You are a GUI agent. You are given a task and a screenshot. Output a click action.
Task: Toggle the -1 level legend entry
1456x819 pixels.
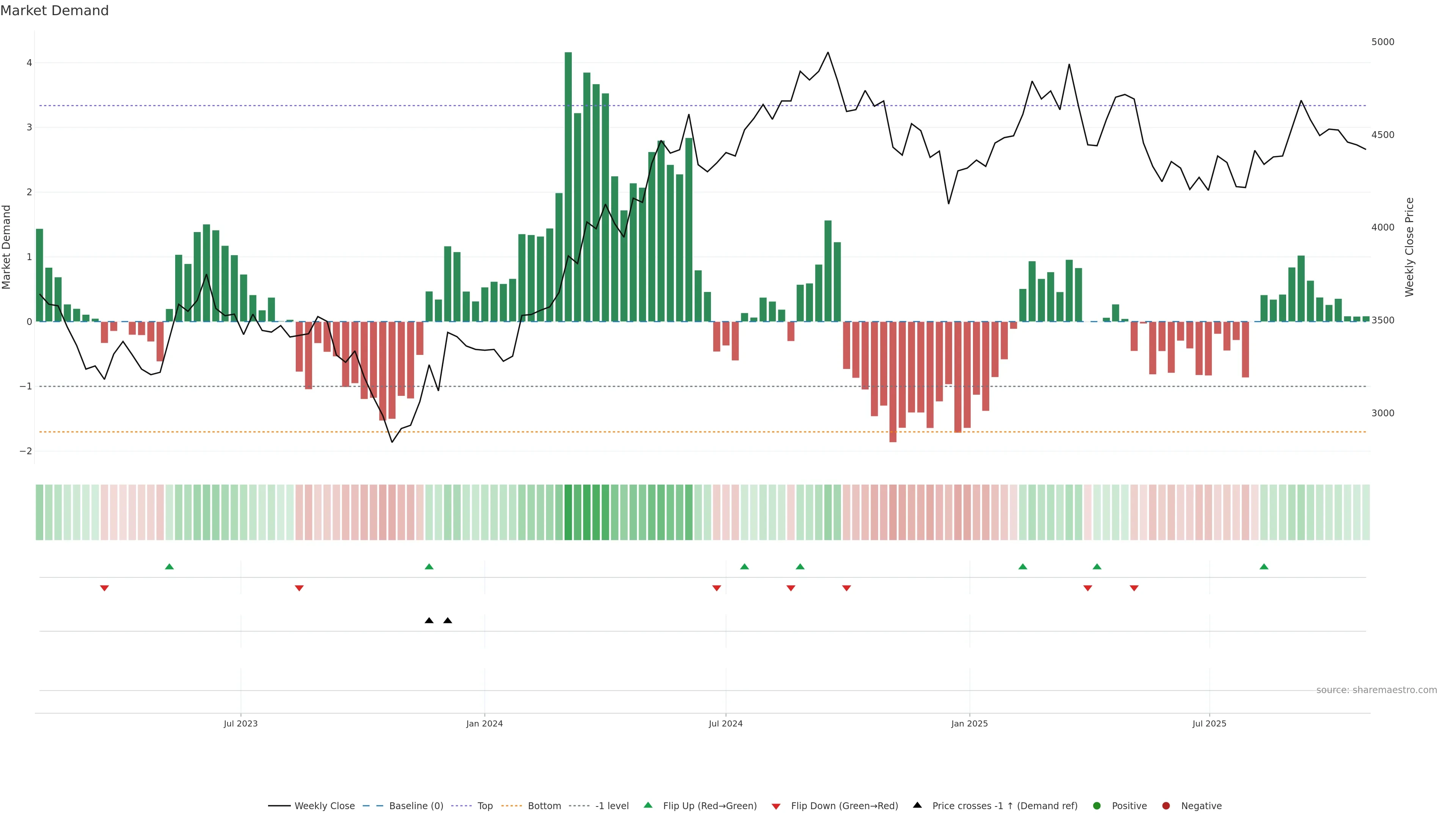612,805
